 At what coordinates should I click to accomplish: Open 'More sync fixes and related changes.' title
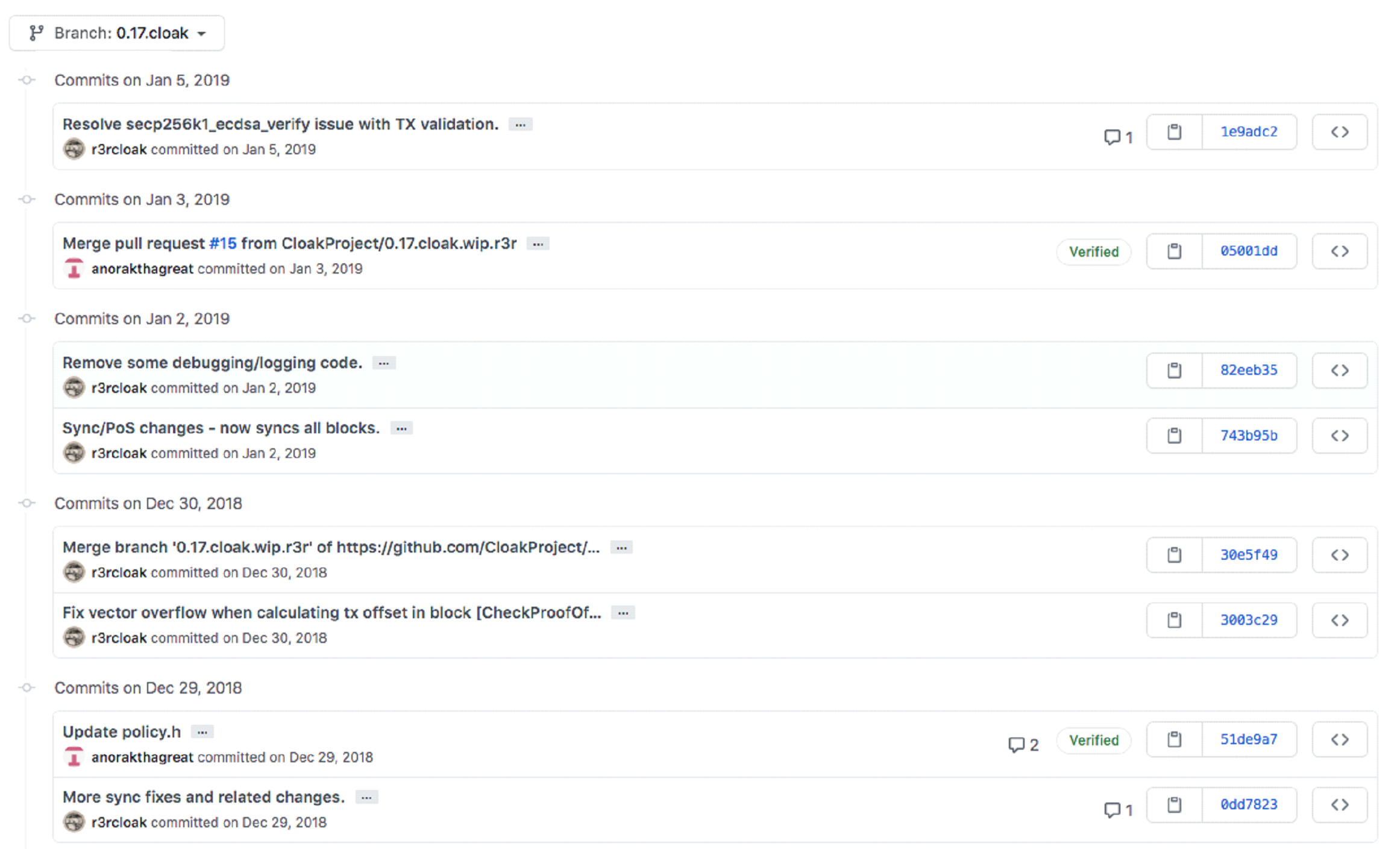pyautogui.click(x=204, y=797)
